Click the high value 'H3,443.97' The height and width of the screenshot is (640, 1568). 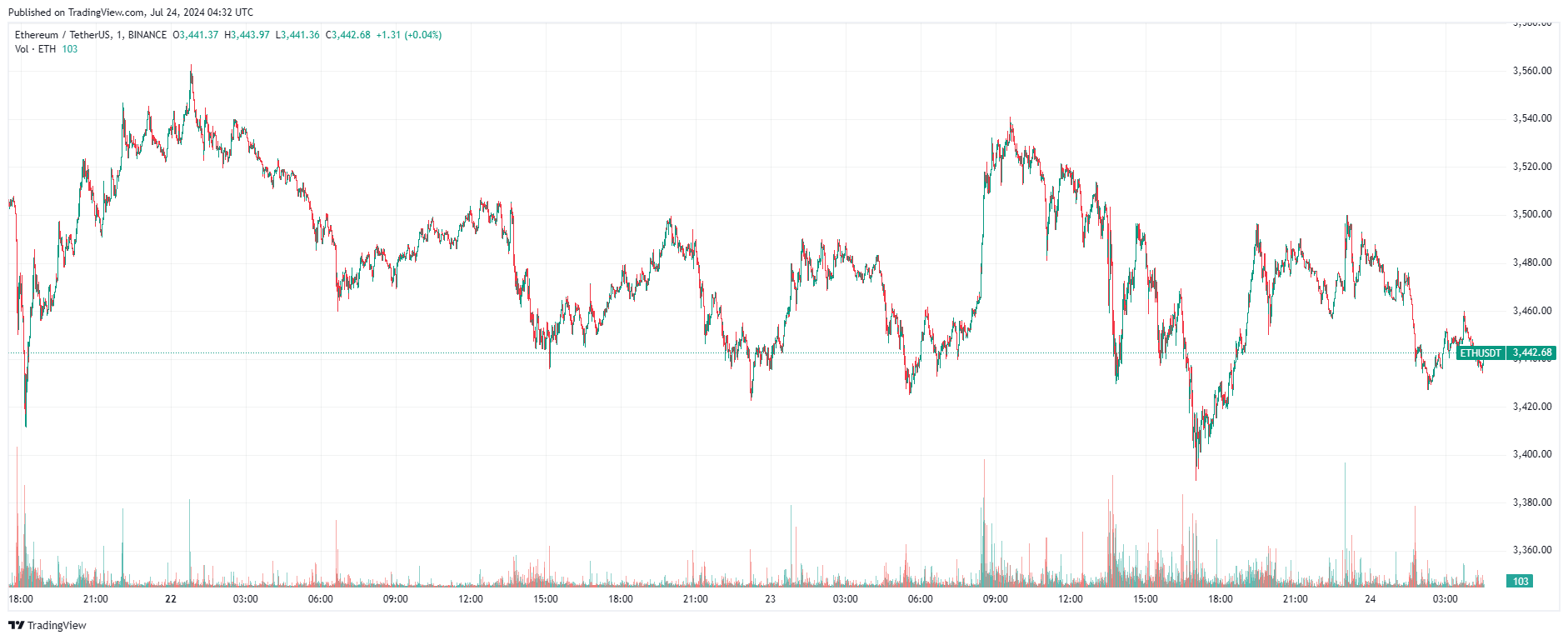[x=247, y=35]
